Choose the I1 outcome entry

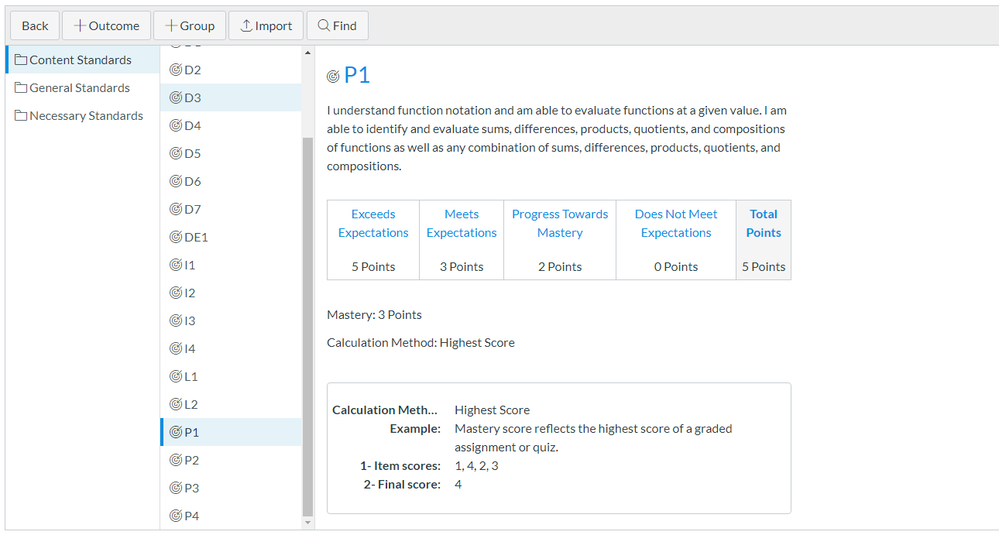190,265
